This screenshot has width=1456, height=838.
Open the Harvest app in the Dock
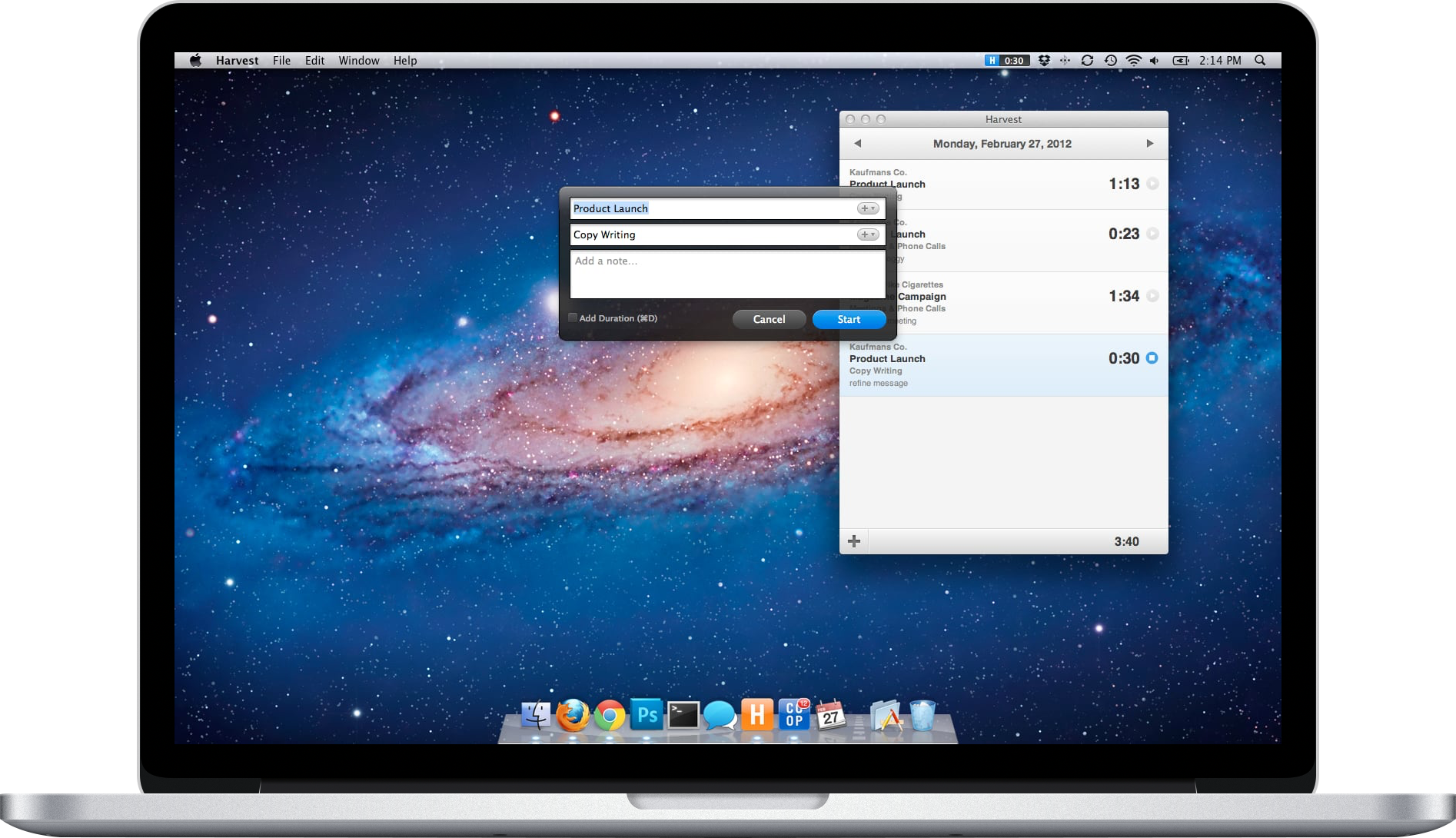point(756,715)
